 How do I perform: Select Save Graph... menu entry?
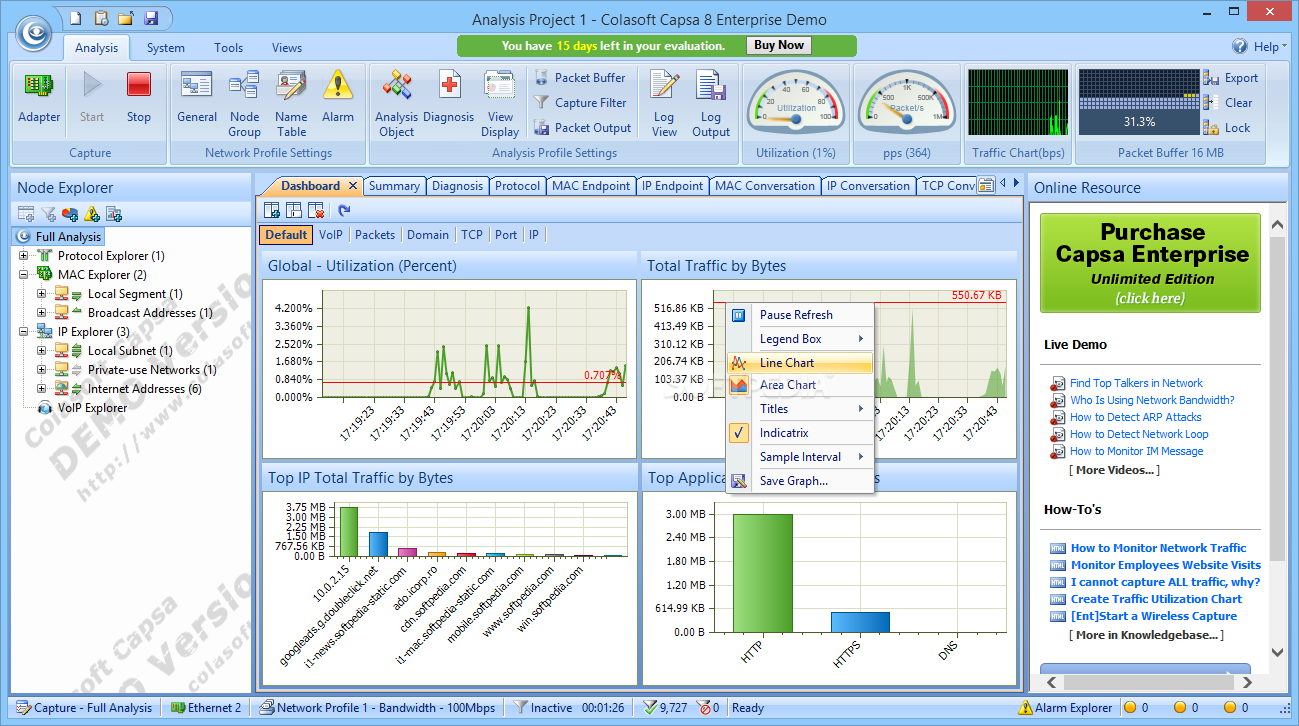[x=800, y=481]
